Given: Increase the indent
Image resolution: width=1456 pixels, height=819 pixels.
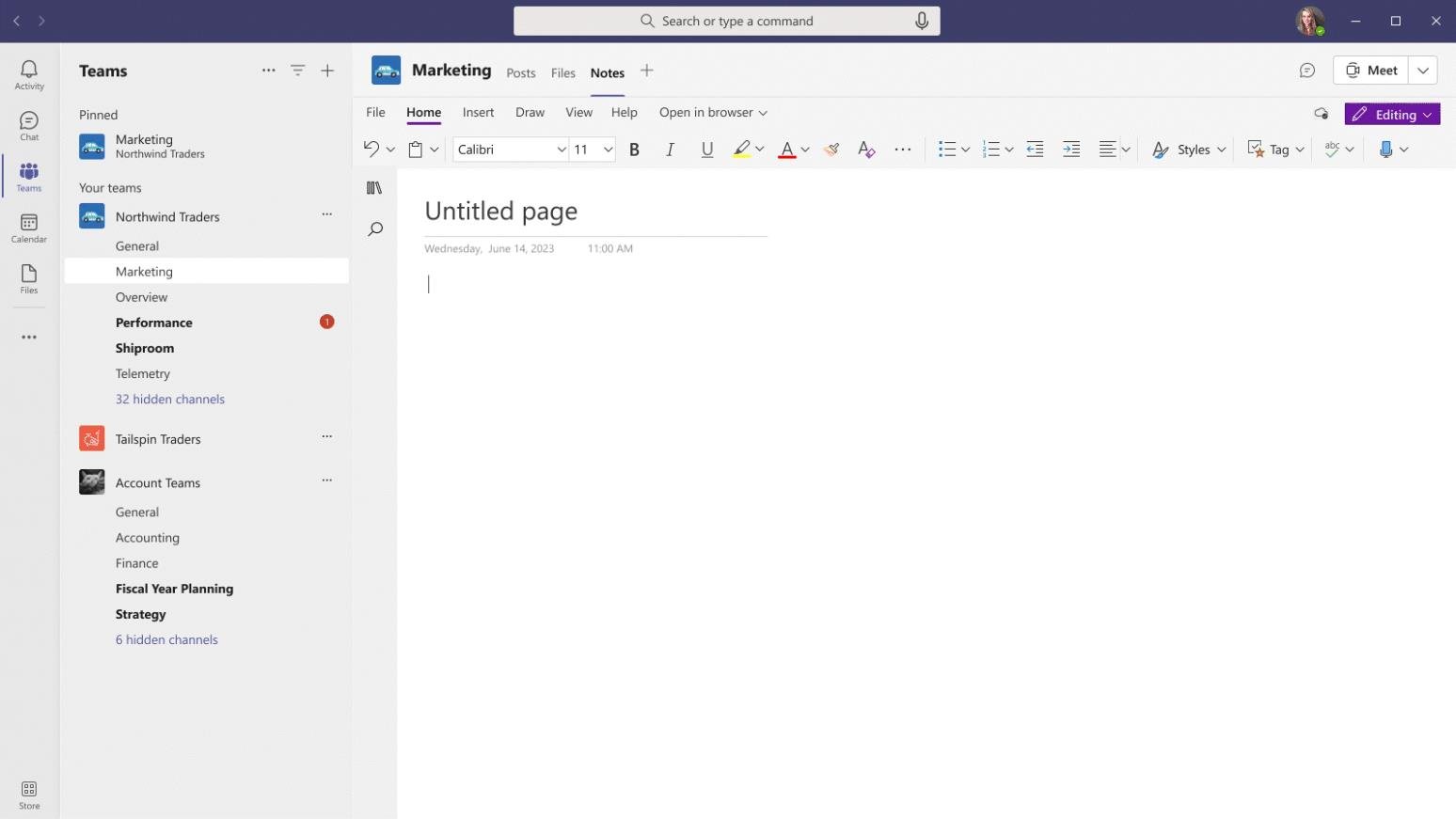Looking at the screenshot, I should click(x=1071, y=149).
